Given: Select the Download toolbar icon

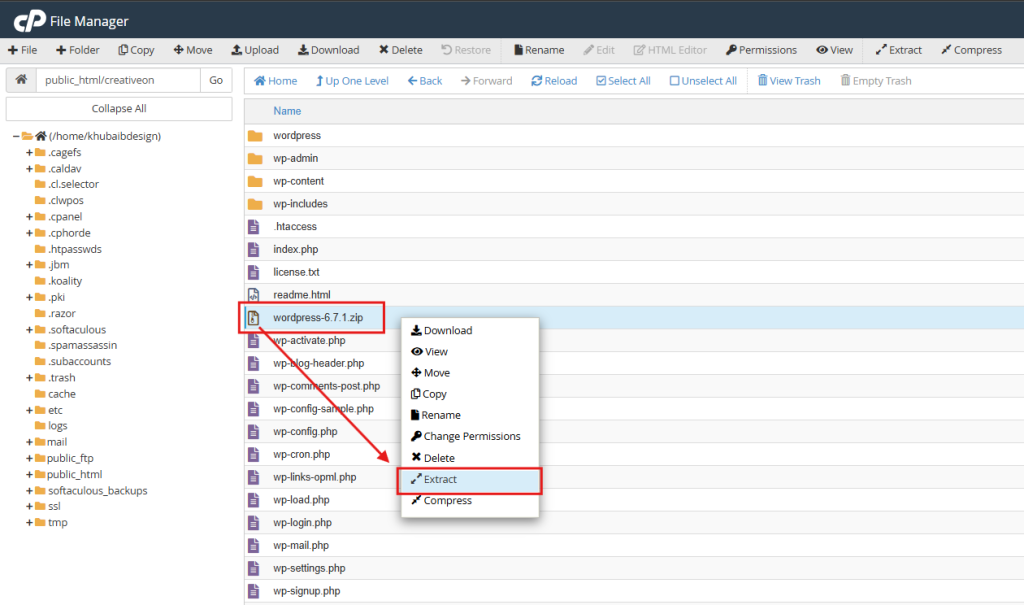Looking at the screenshot, I should 328,49.
